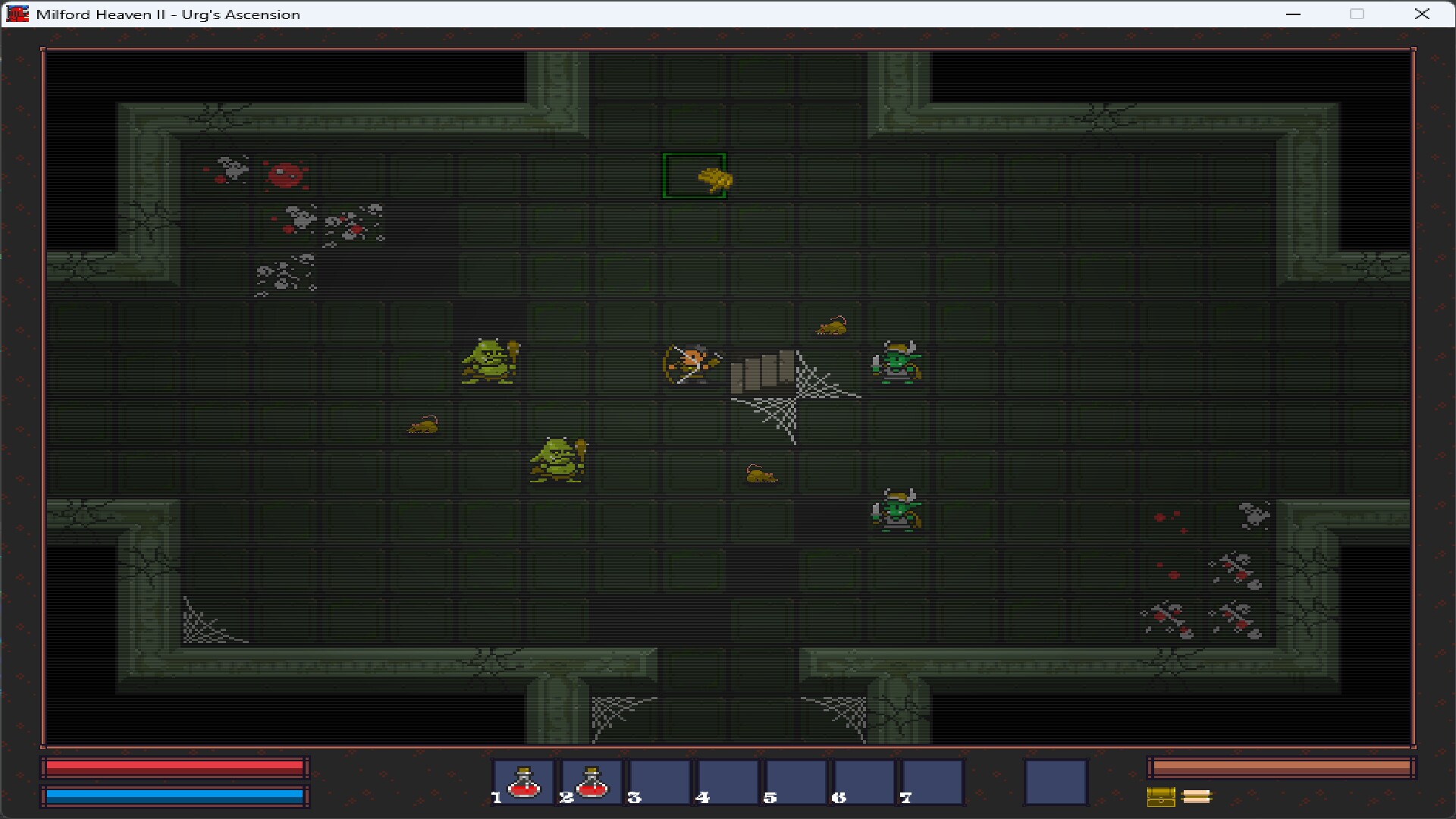
Task: Select the archer player character
Action: point(692,364)
